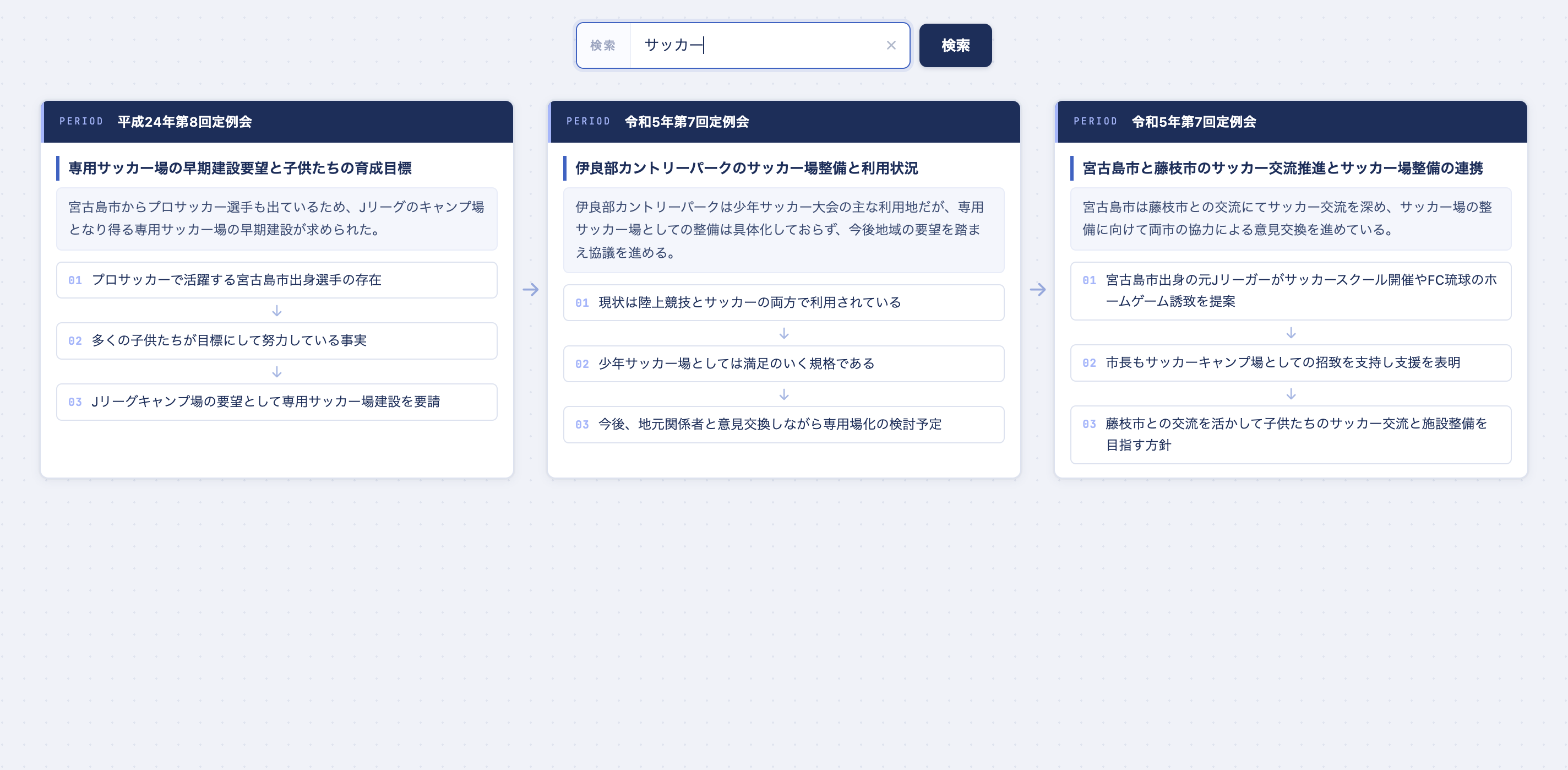Image resolution: width=1568 pixels, height=770 pixels.
Task: Click the 検索 label inside the search box
Action: click(603, 45)
